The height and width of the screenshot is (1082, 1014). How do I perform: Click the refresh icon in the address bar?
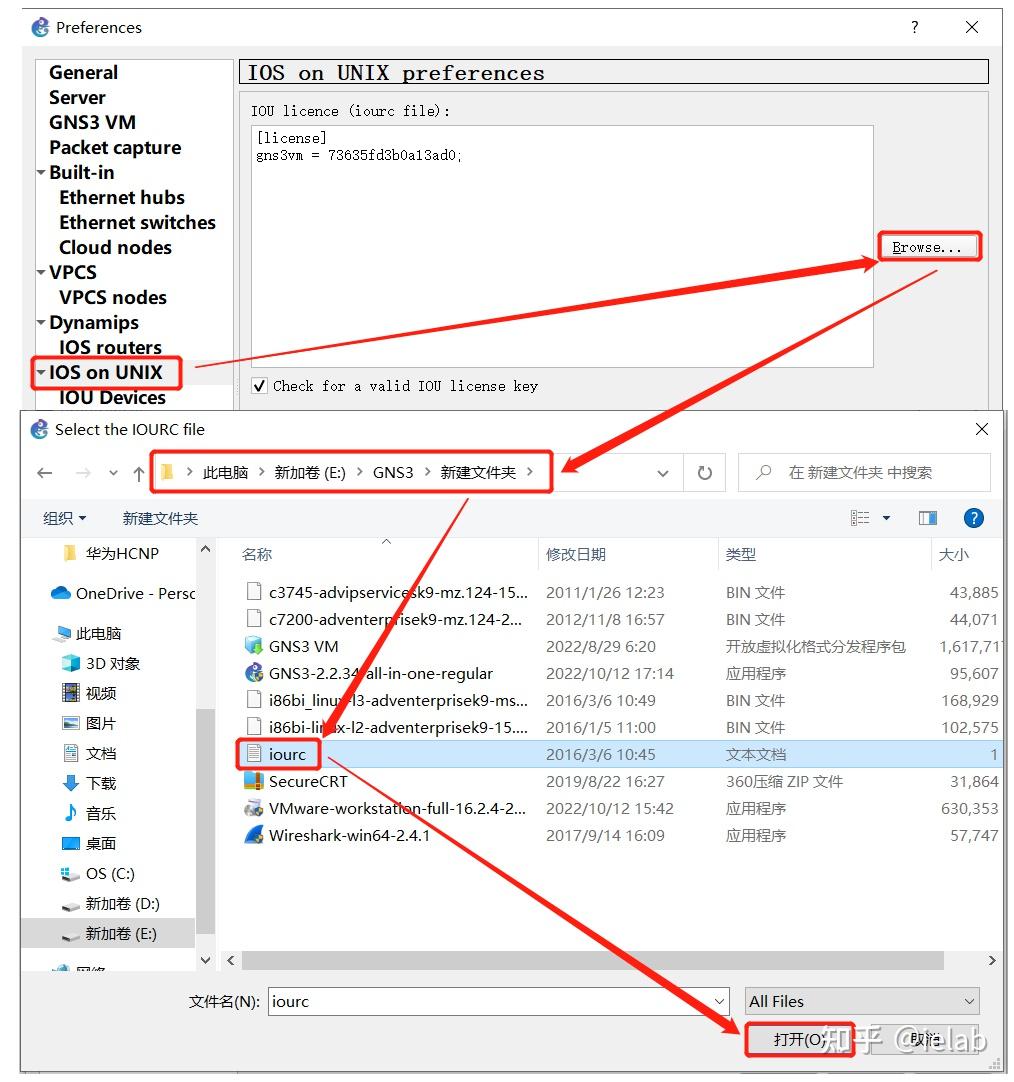click(705, 472)
